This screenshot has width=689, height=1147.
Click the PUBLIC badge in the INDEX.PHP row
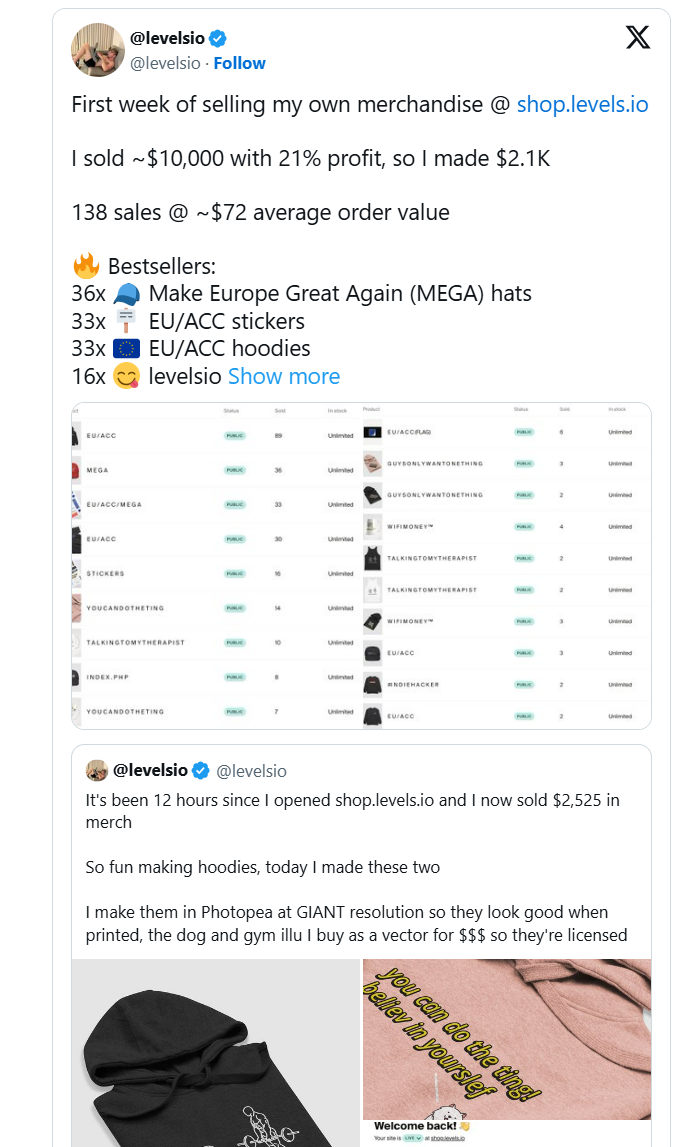pos(235,677)
